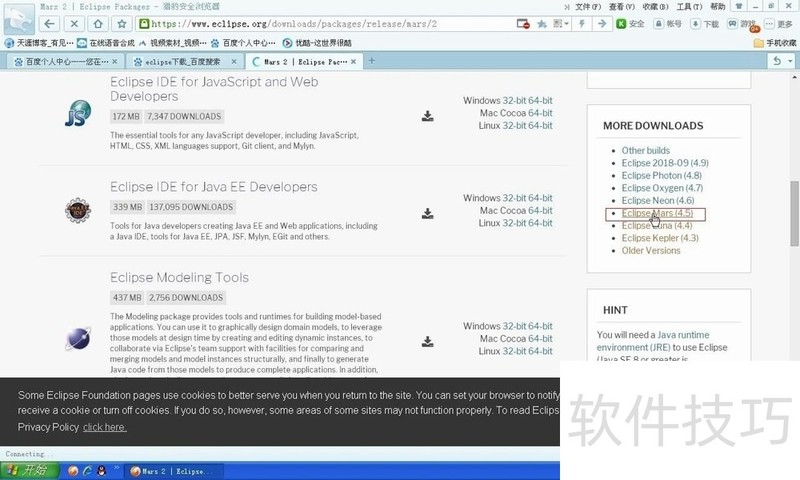Image resolution: width=800 pixels, height=480 pixels.
Task: Click download icon for Eclipse Modeling Tools
Action: (428, 341)
